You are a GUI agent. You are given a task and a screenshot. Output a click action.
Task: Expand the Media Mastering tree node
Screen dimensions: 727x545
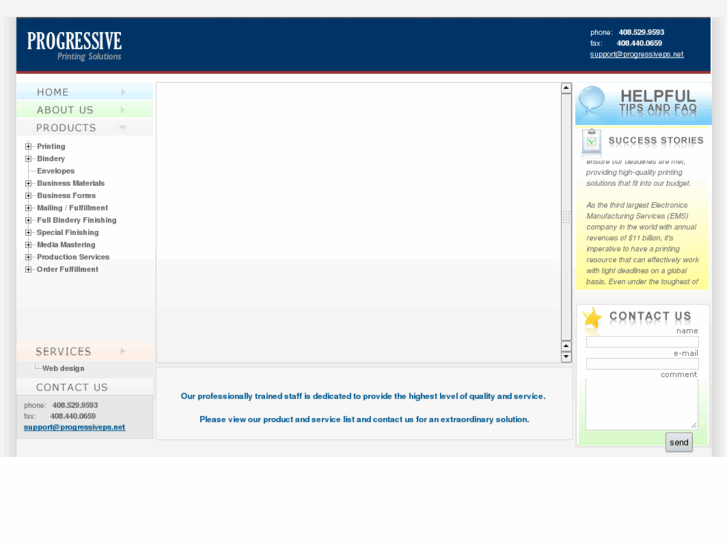tap(28, 244)
